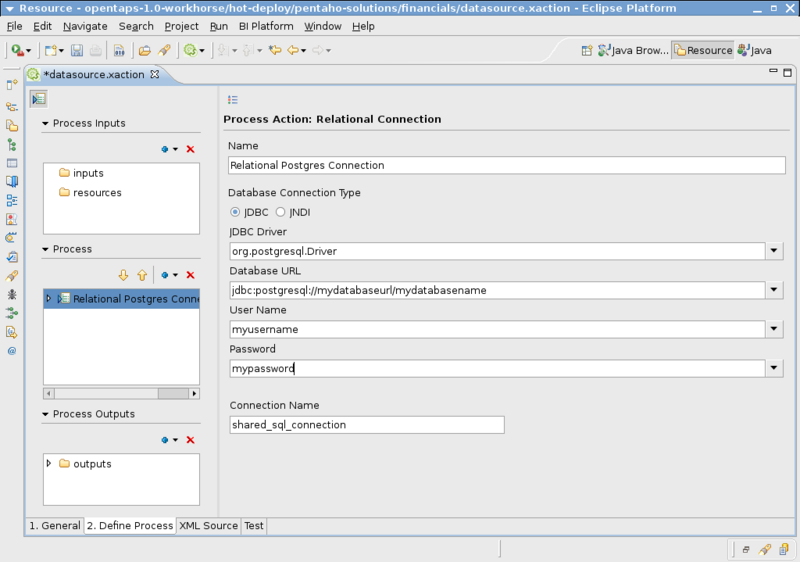Click the Process list horizontal scrollbar thumb

pyautogui.click(x=173, y=394)
